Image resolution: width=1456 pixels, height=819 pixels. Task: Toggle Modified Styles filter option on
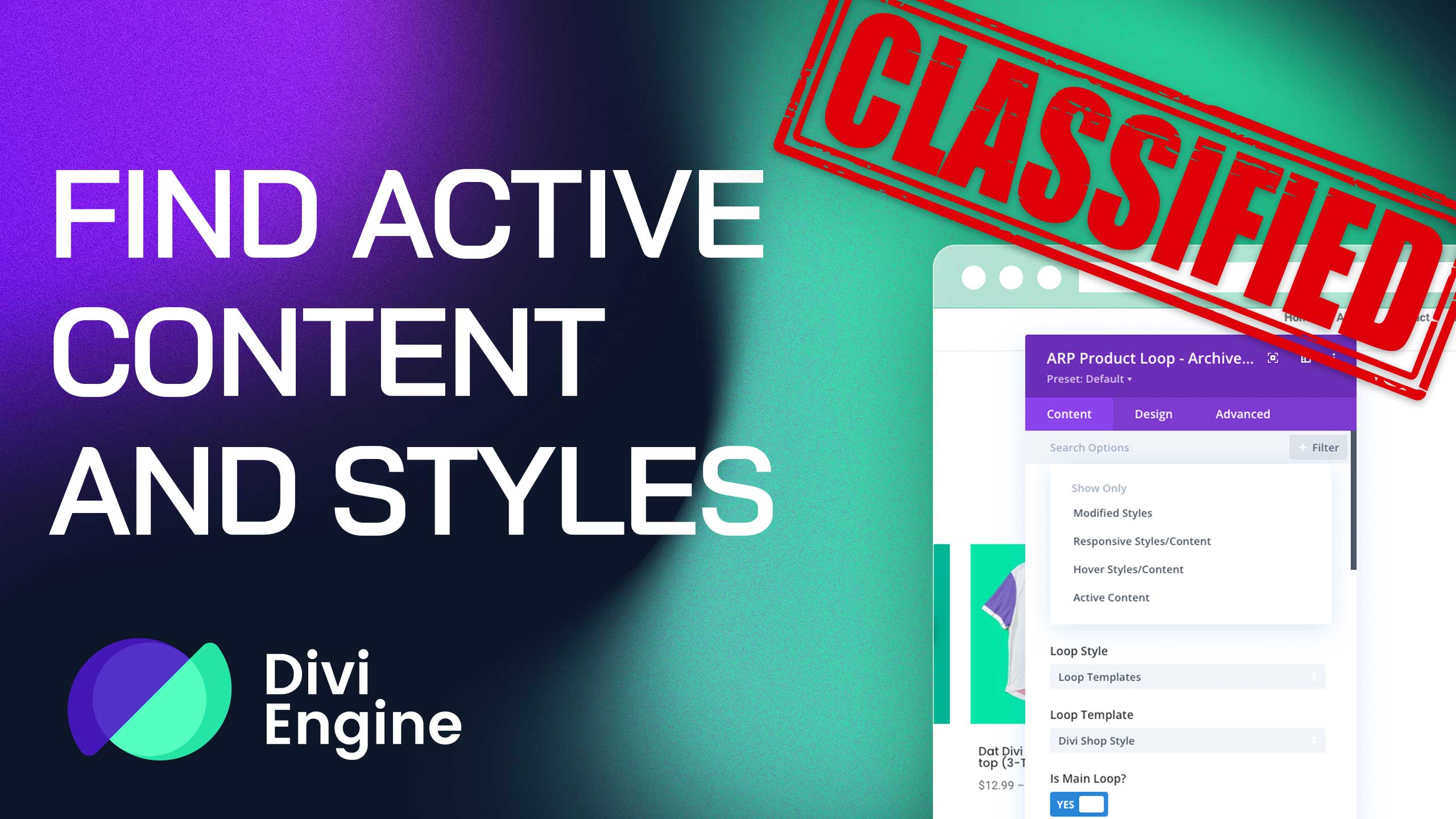(x=1112, y=512)
